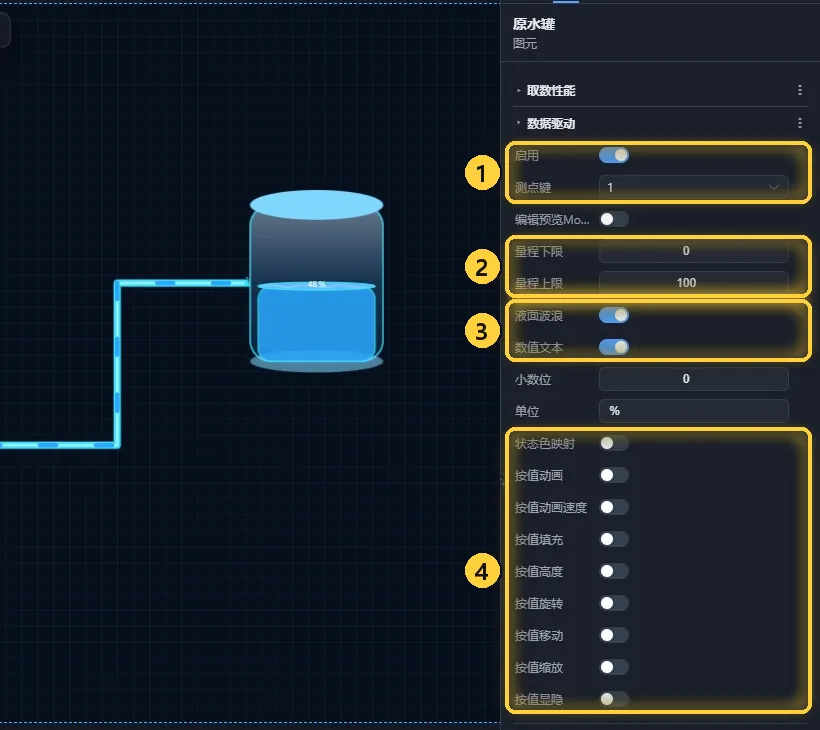Collapse the 数据驱动 section
The height and width of the screenshot is (730, 820).
tap(518, 123)
